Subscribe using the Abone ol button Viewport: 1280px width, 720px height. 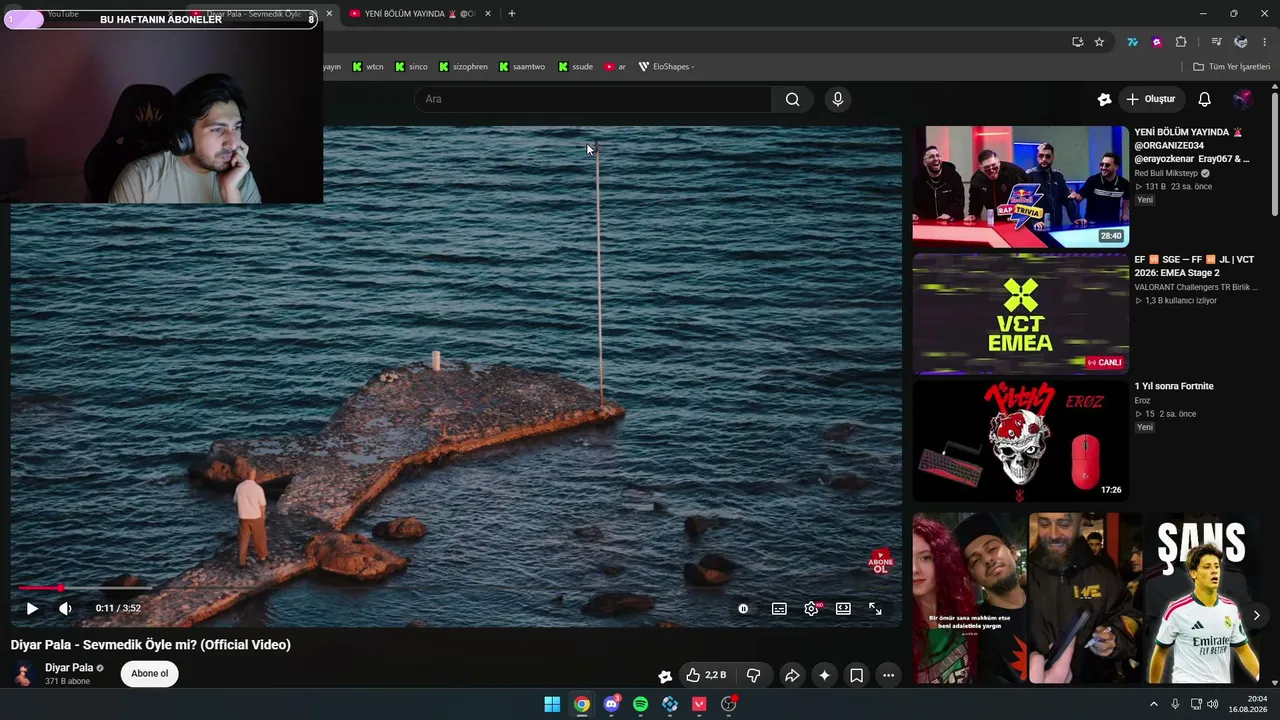click(x=150, y=673)
